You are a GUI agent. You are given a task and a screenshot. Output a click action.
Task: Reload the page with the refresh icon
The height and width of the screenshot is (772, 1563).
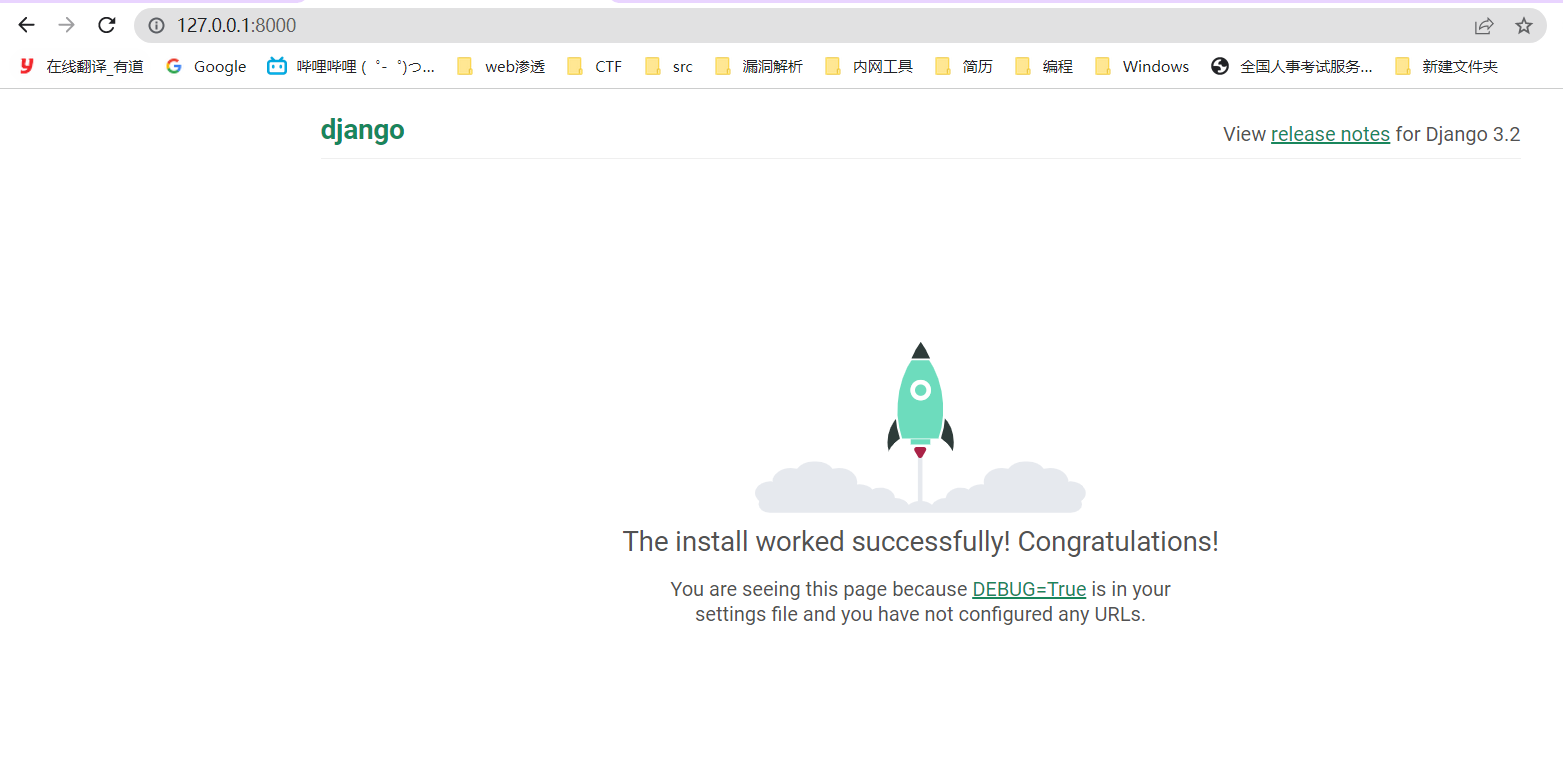[x=107, y=25]
